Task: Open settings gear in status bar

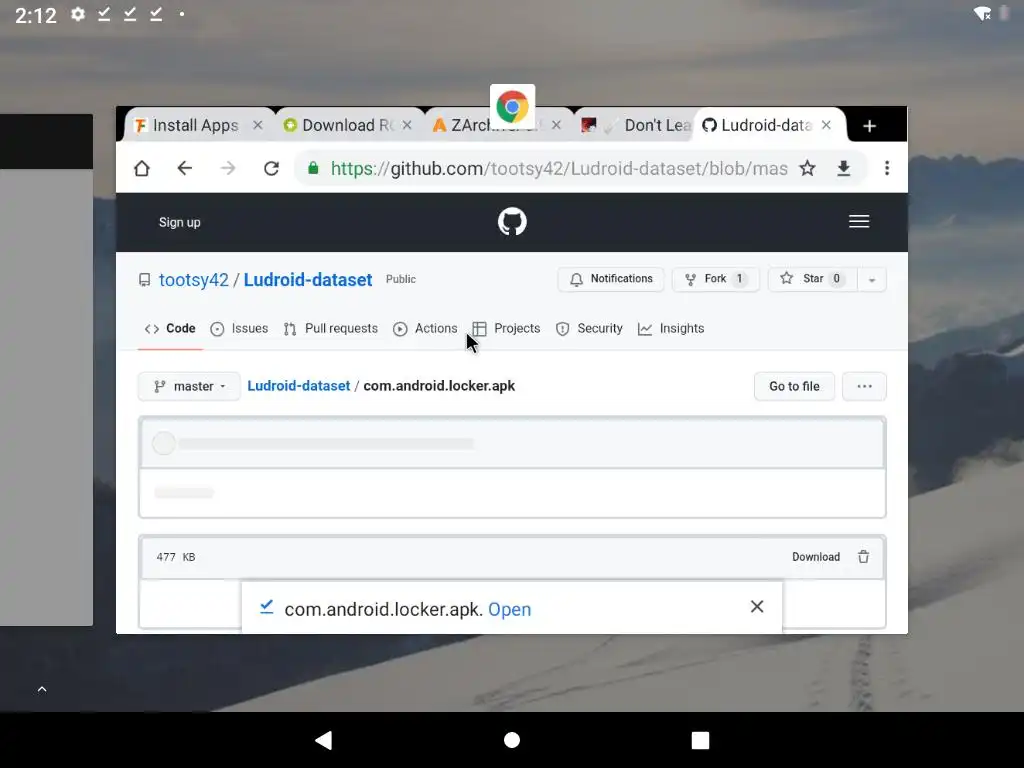Action: tap(78, 14)
